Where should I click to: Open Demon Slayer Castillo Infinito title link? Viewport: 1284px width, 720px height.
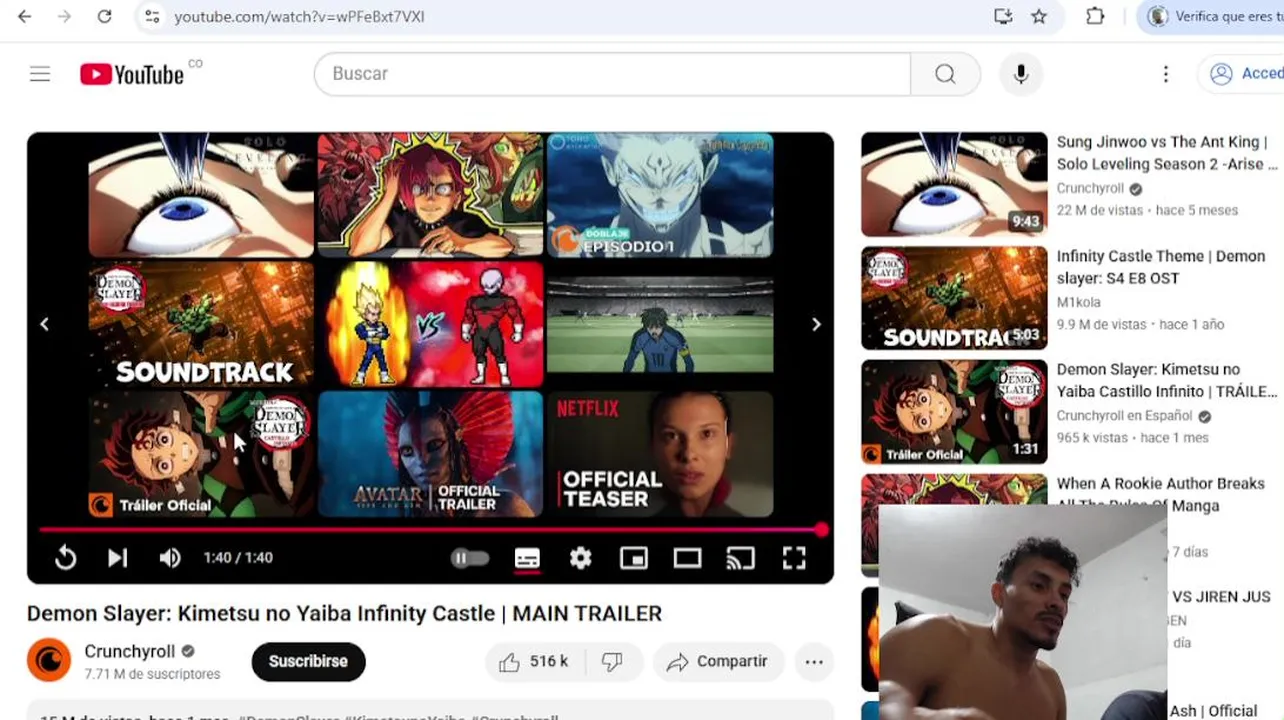pyautogui.click(x=1166, y=380)
